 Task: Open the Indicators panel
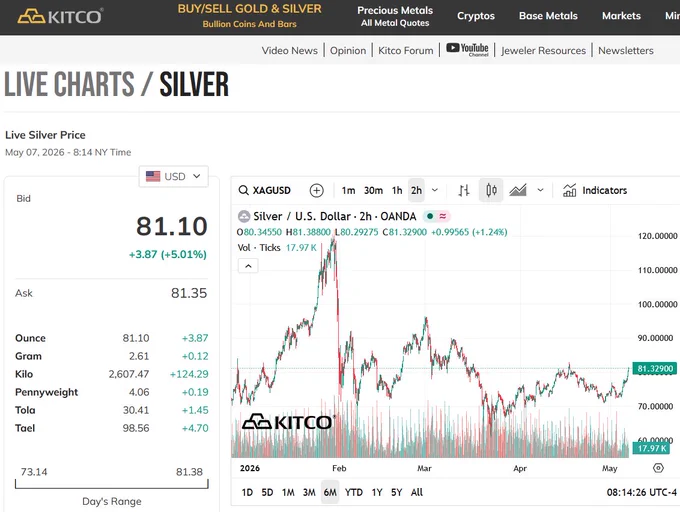click(595, 190)
